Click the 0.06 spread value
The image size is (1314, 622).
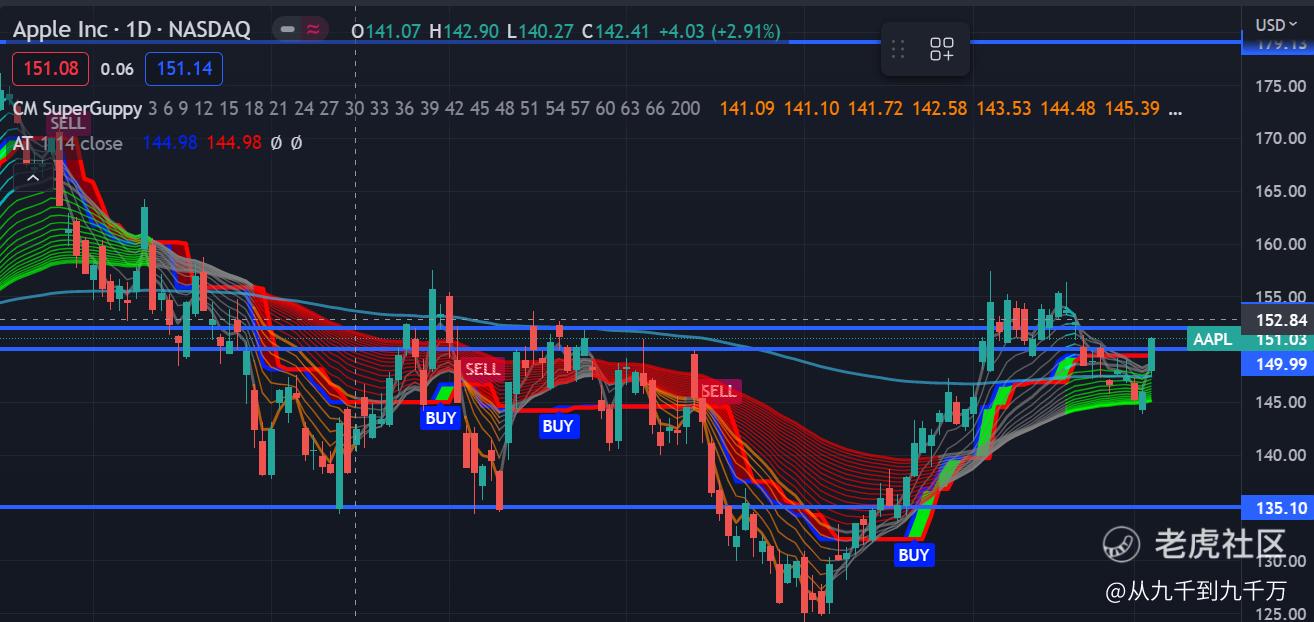click(117, 69)
